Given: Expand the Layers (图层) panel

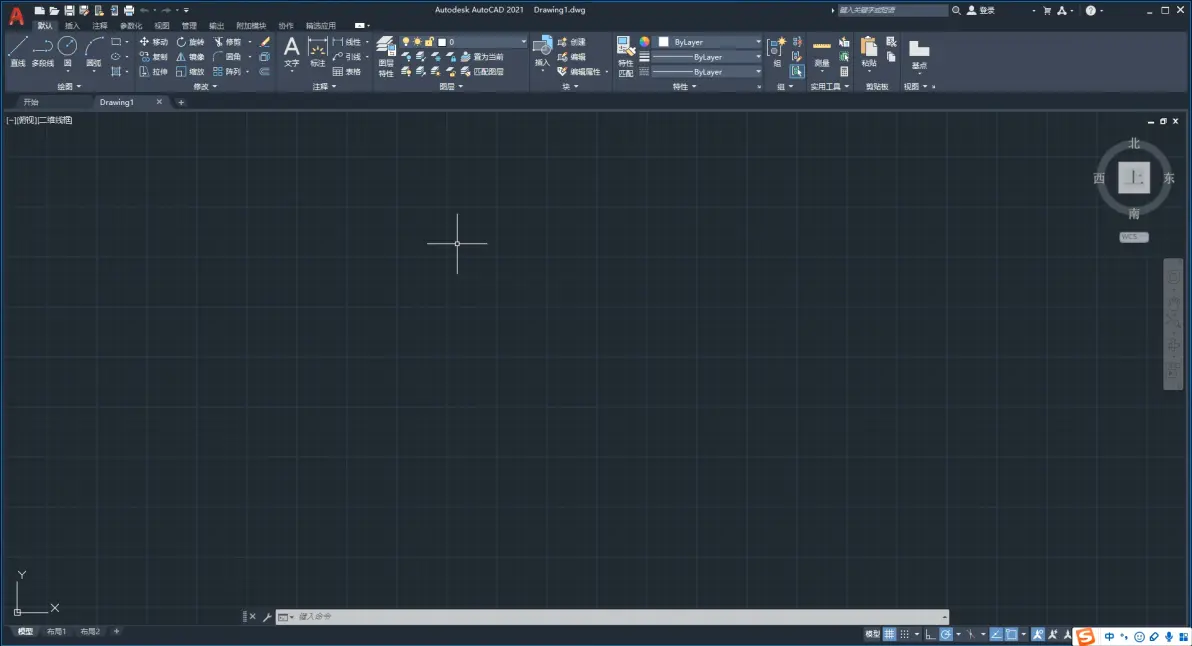Looking at the screenshot, I should click(451, 87).
